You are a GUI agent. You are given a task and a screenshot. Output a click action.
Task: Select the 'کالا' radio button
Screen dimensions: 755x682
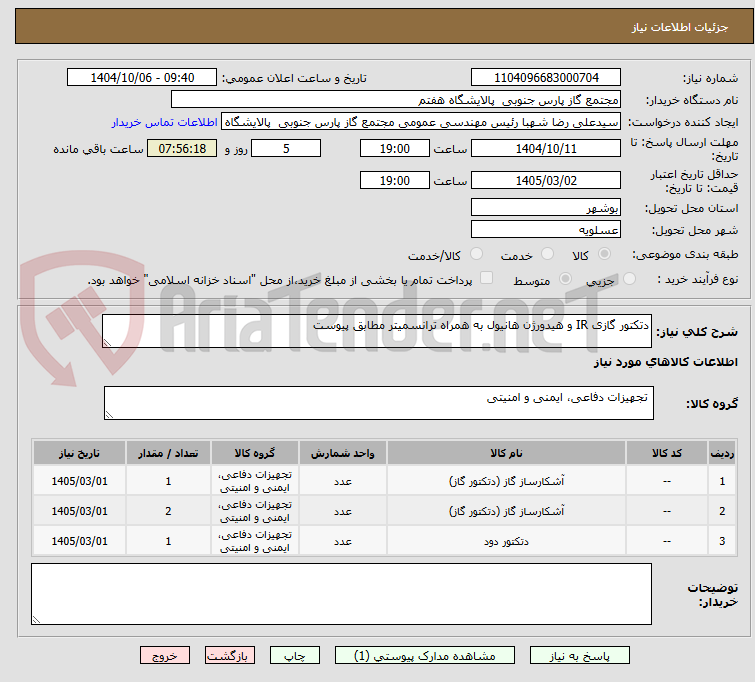[604, 253]
